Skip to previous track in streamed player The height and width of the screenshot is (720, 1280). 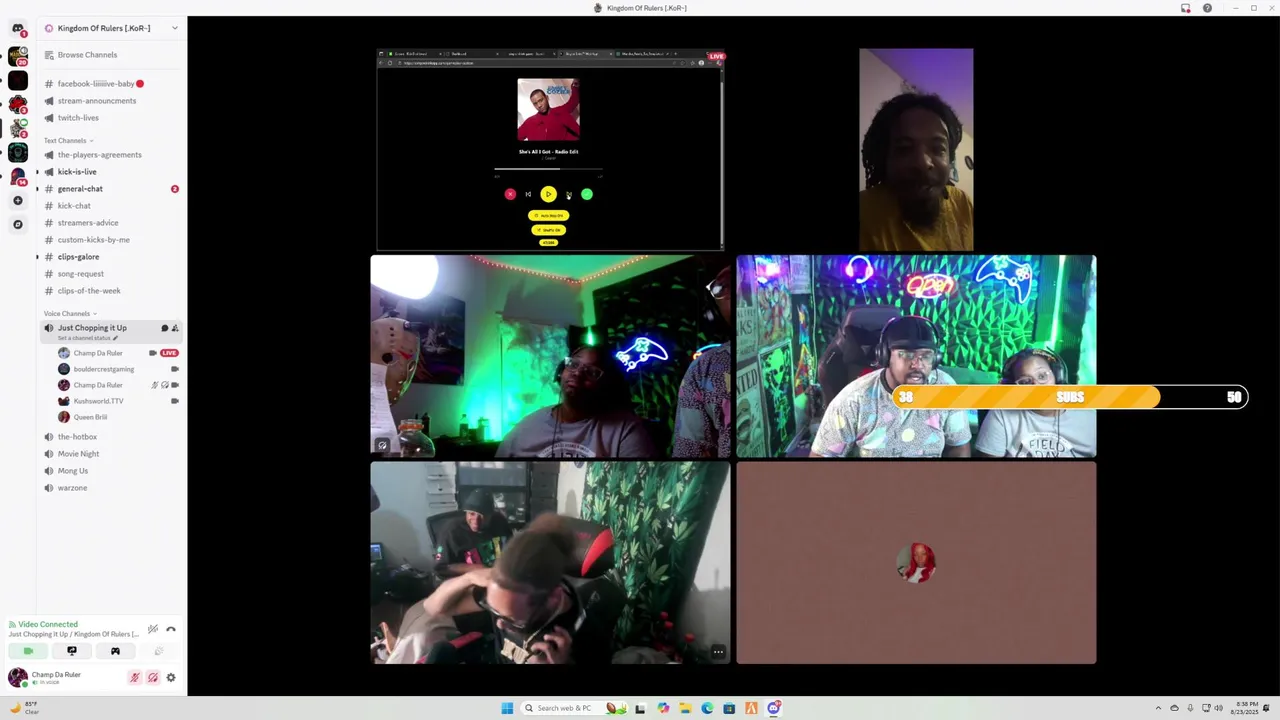pyautogui.click(x=528, y=194)
